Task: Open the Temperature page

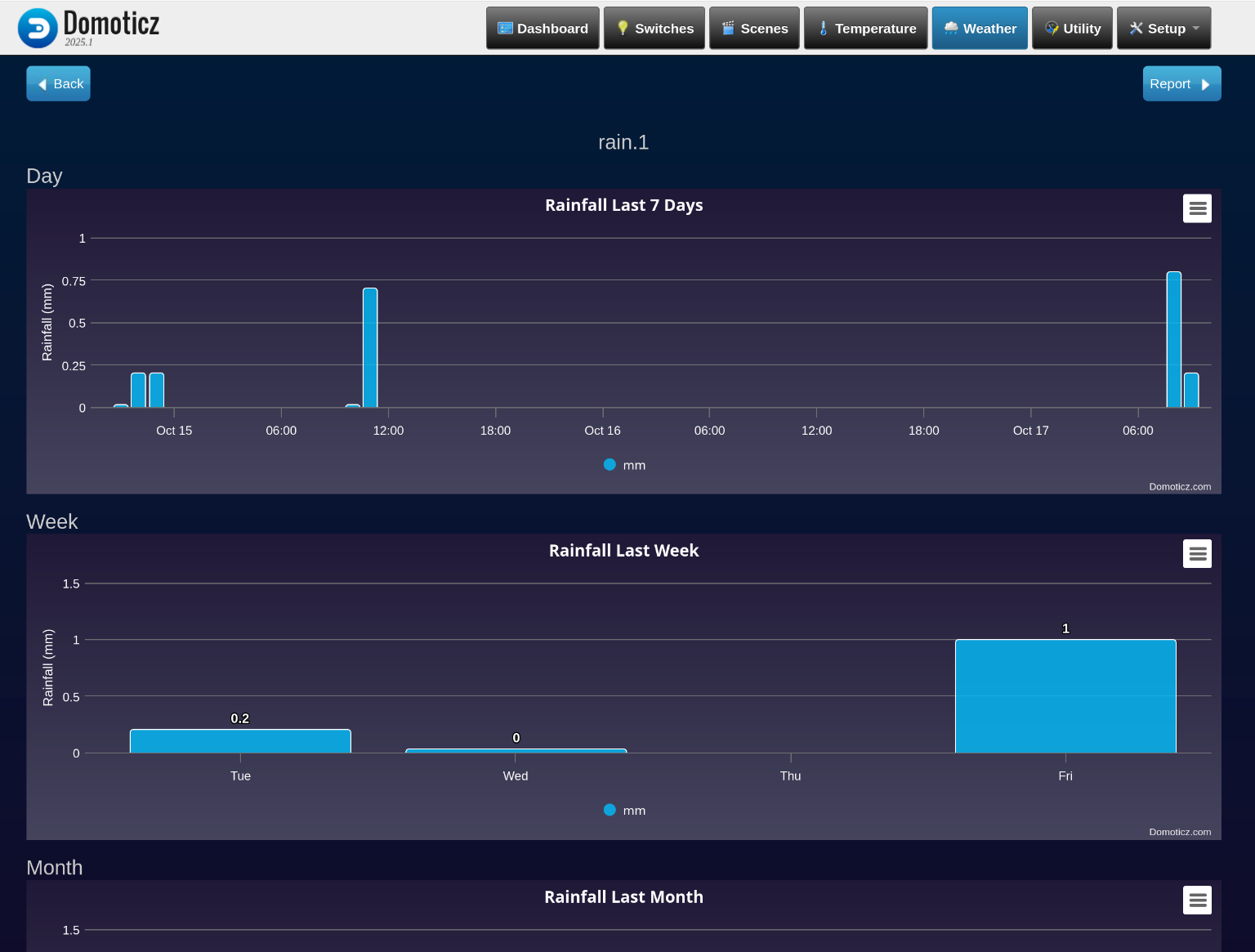Action: [865, 29]
